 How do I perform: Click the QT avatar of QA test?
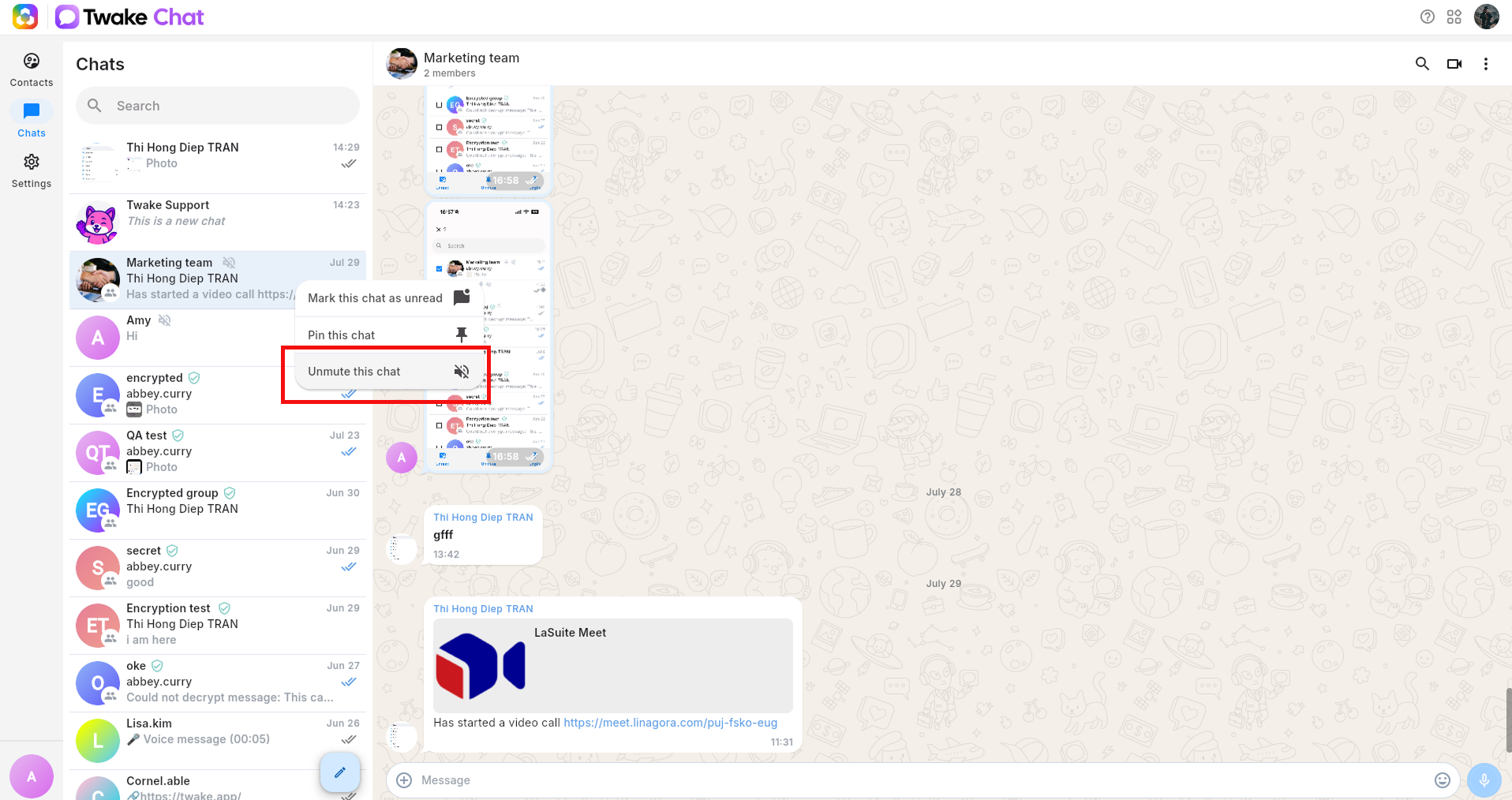pyautogui.click(x=98, y=453)
